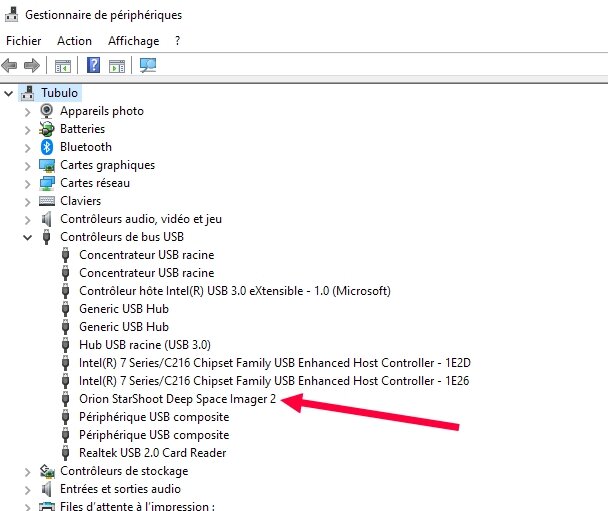The image size is (608, 511).
Task: Show or hide action pane icon
Action: 117,66
